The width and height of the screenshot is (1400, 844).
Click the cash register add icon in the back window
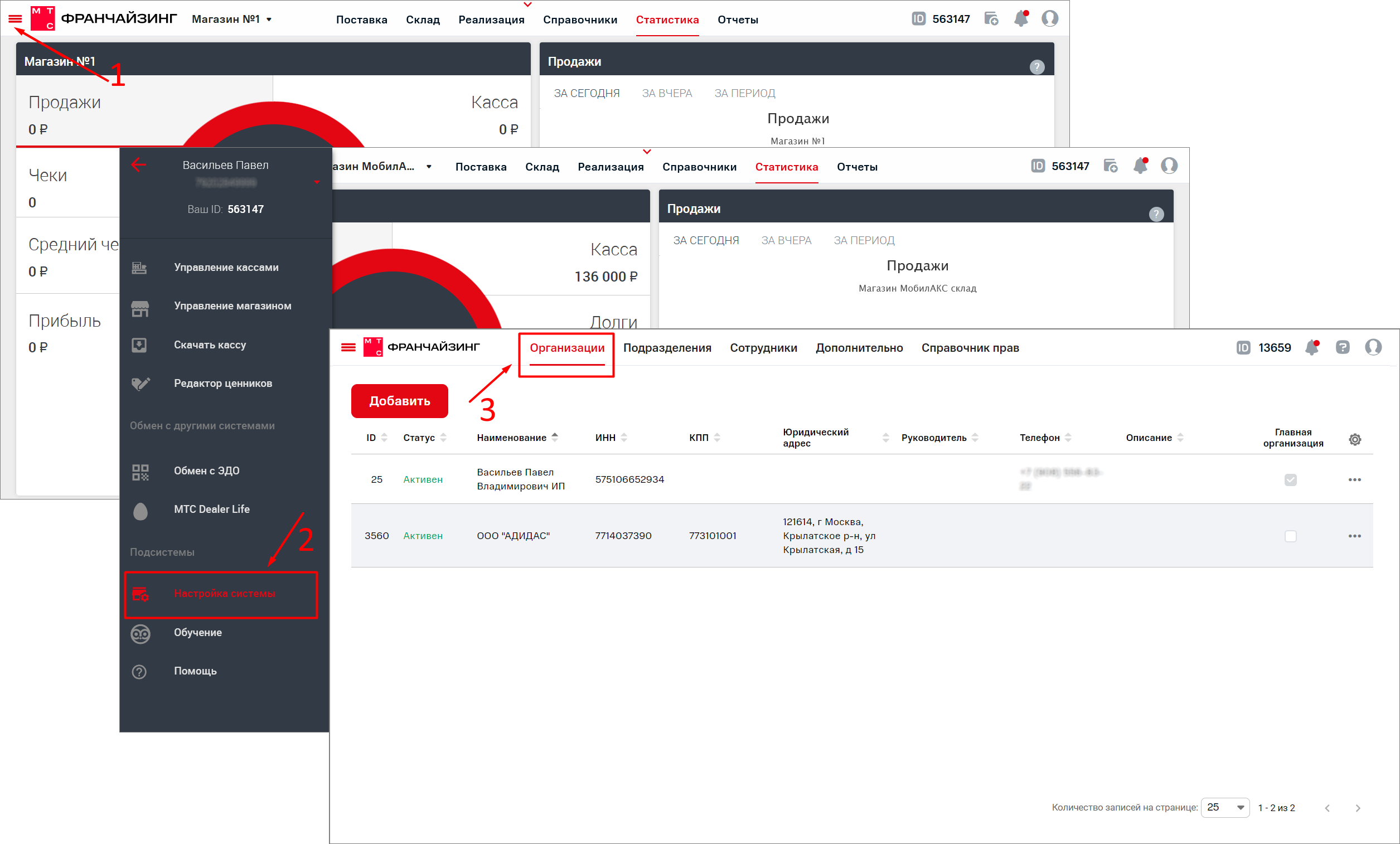click(x=991, y=19)
